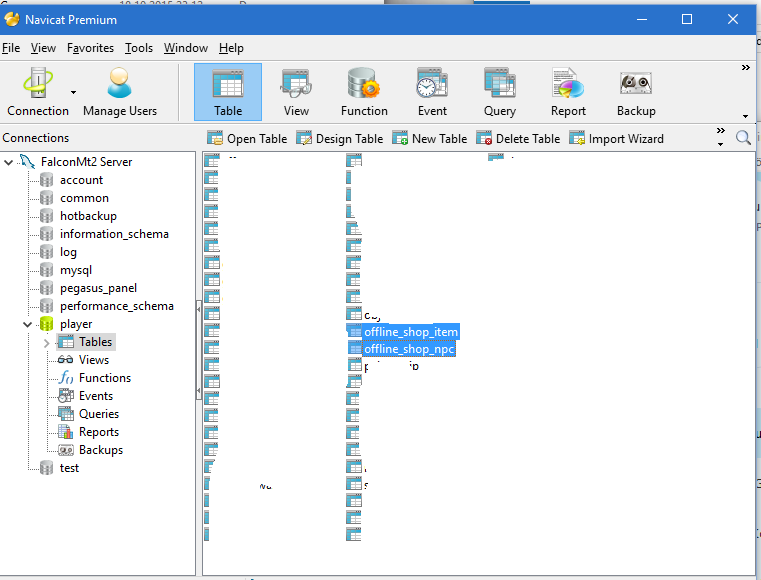
Task: Click Design Table button
Action: click(340, 139)
